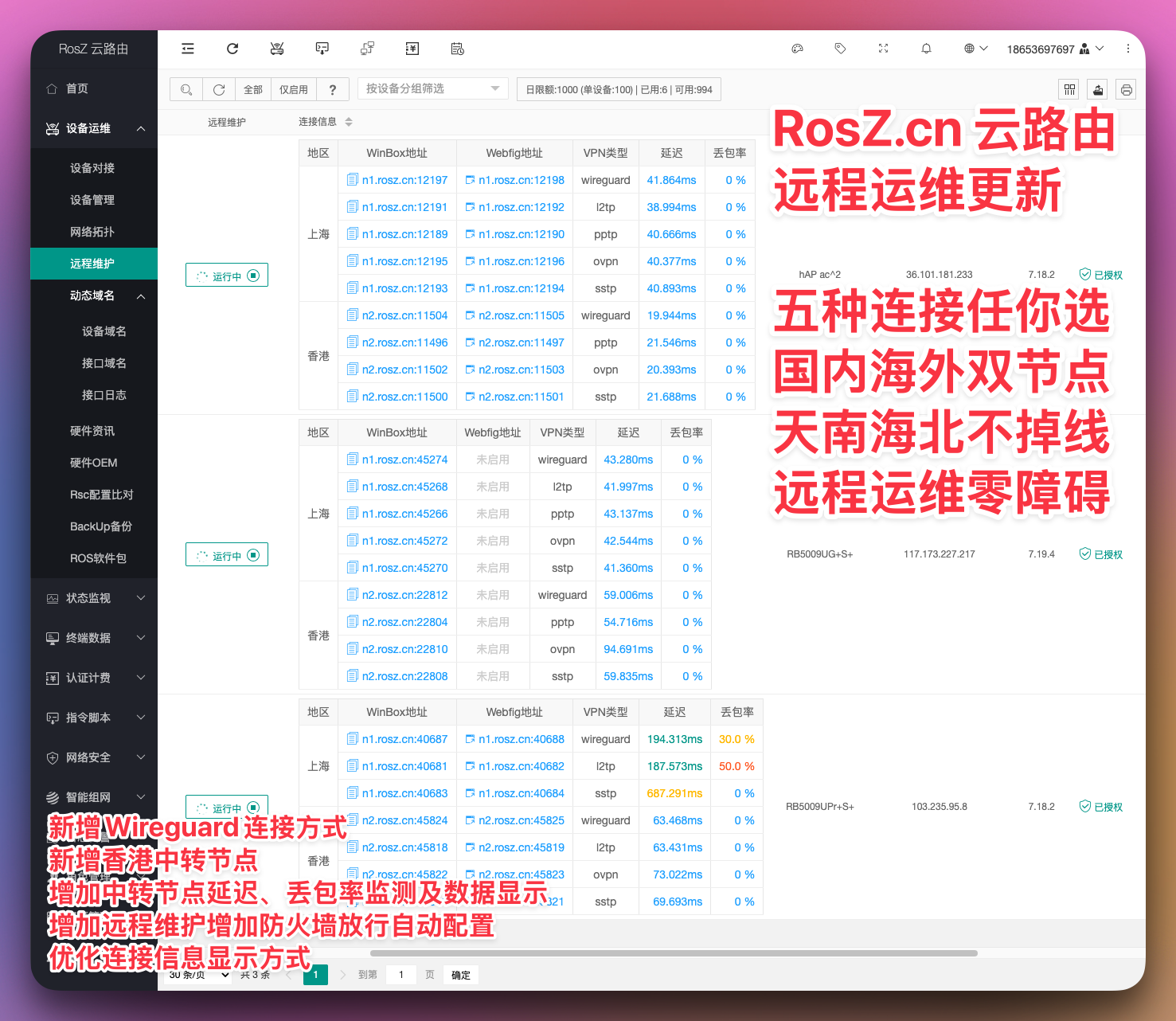Expand 指令脚本 sidebar section

pos(94,718)
